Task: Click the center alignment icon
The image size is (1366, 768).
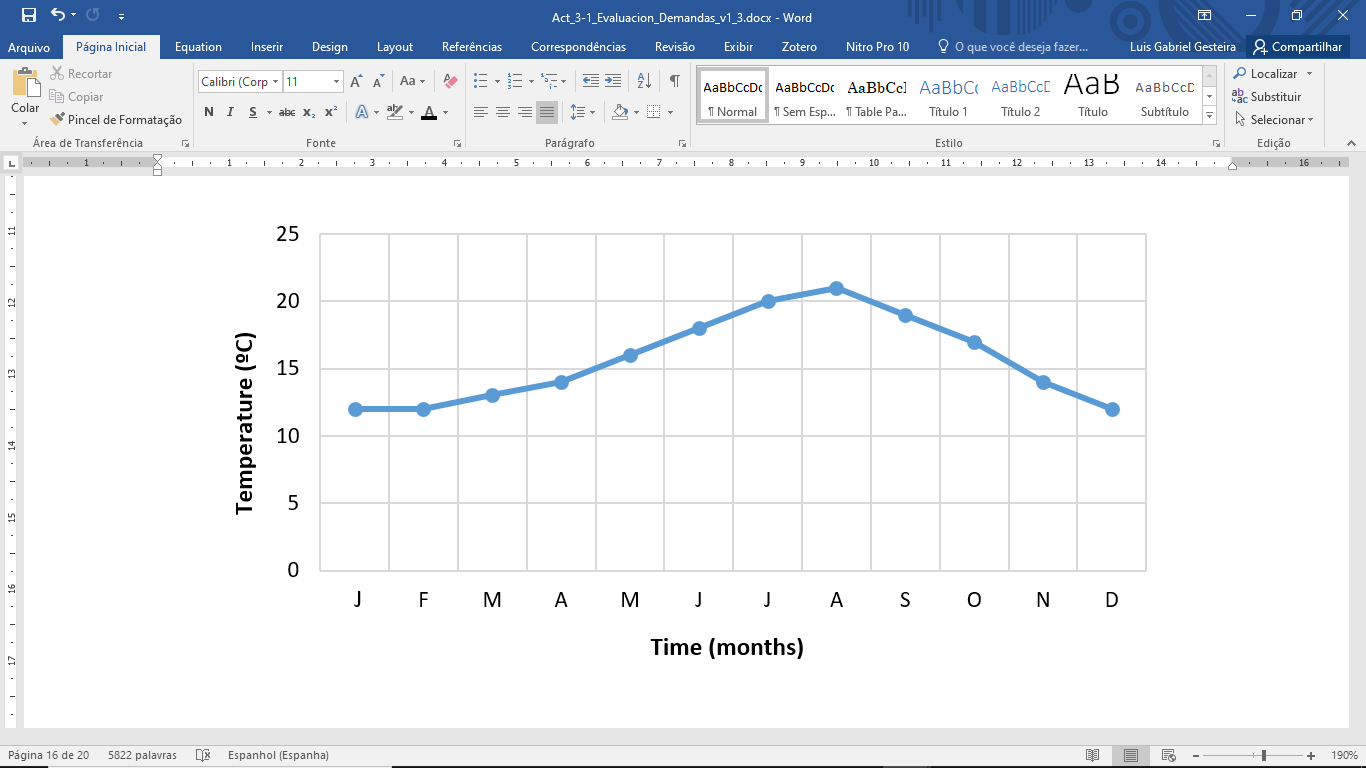Action: [503, 112]
